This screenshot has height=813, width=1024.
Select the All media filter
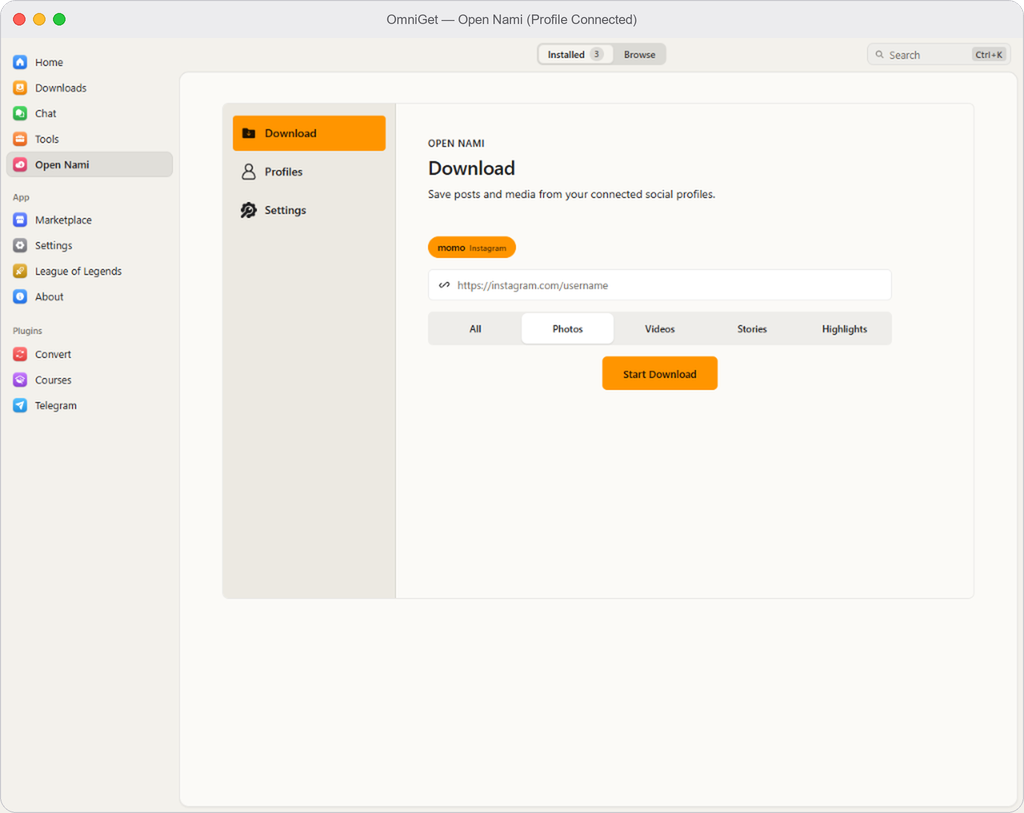pyautogui.click(x=475, y=328)
